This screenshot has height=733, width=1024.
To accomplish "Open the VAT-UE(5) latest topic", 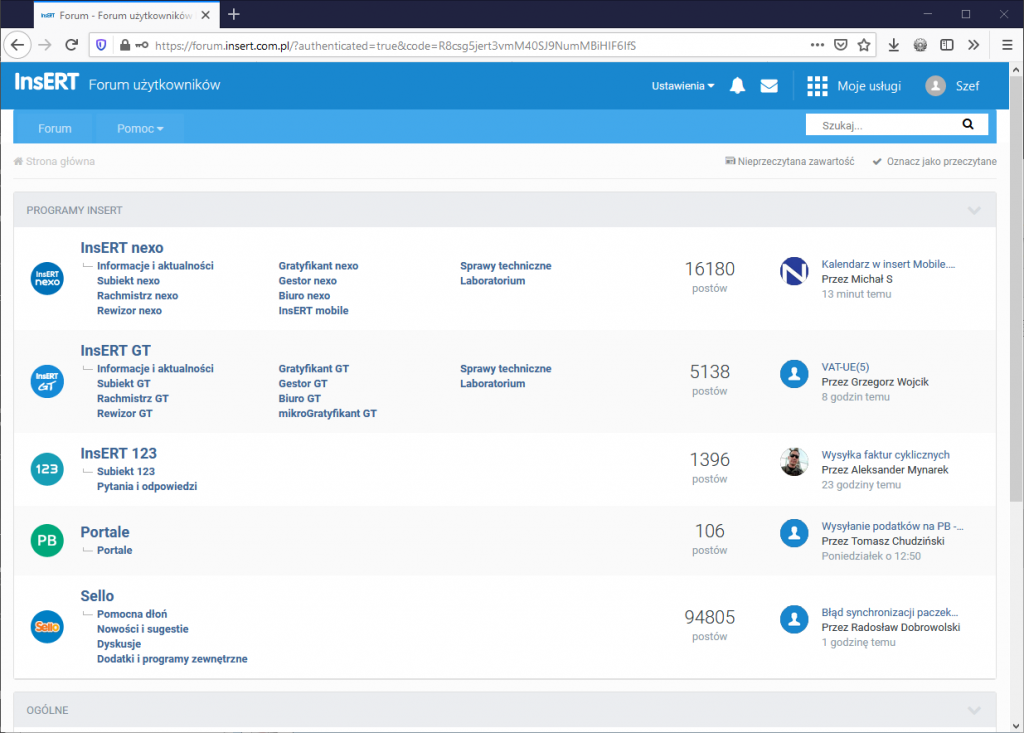I will coord(845,367).
